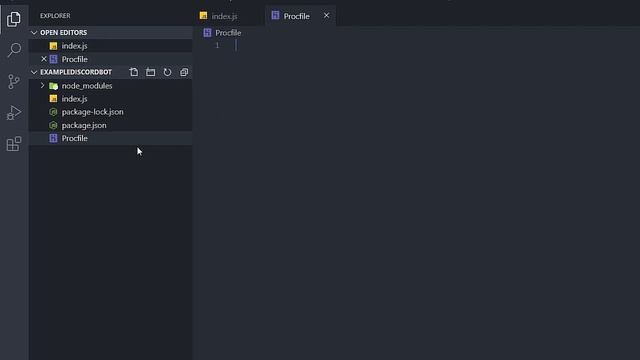Screen dimensions: 640x360
Task: Open index.js from the project tree
Action: pyautogui.click(x=110, y=99)
